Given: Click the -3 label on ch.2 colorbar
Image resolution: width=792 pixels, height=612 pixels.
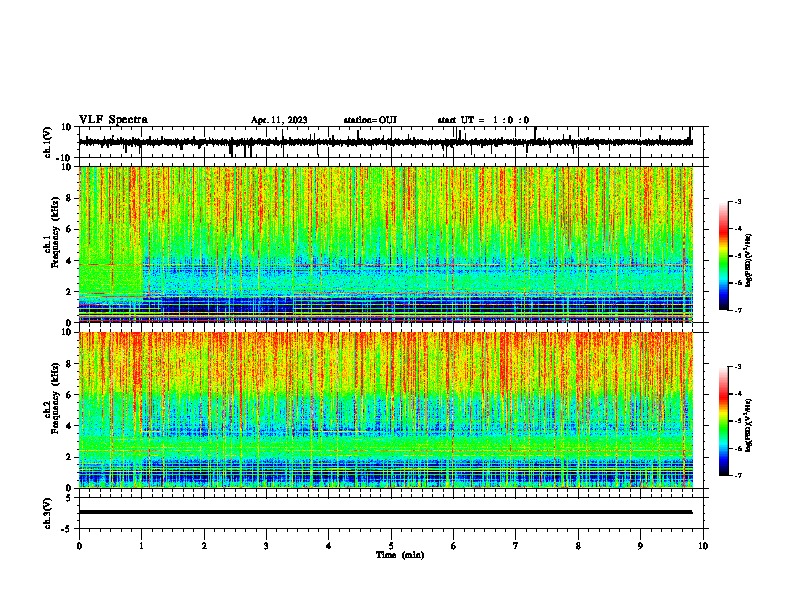Looking at the screenshot, I should (x=737, y=367).
